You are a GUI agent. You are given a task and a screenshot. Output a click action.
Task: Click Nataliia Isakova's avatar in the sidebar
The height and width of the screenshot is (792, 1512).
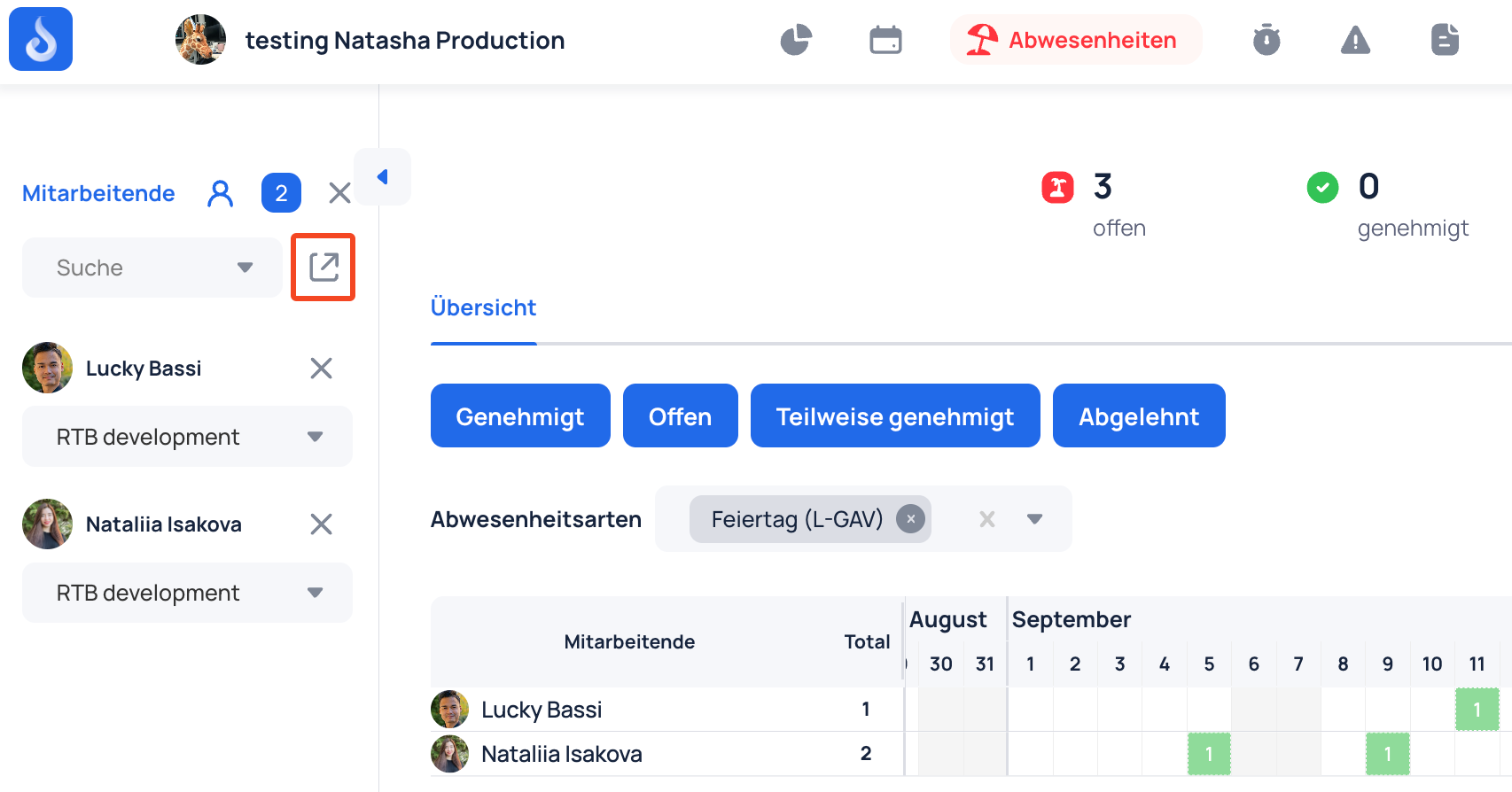(47, 524)
